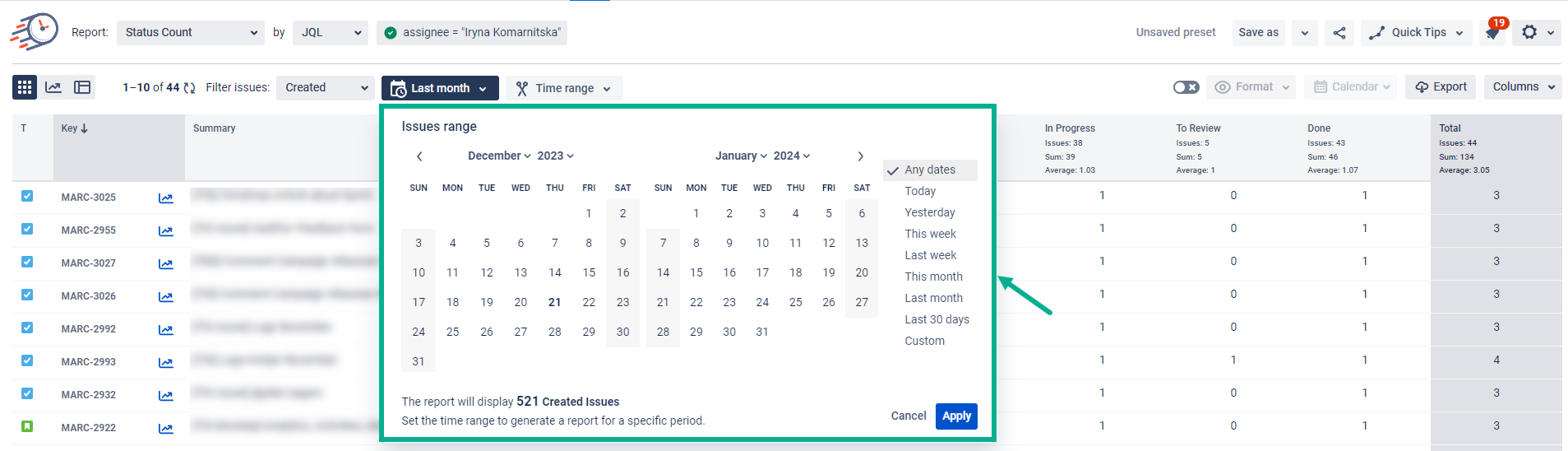Image resolution: width=1568 pixels, height=451 pixels.
Task: Switch to grid table view icon
Action: point(25,87)
